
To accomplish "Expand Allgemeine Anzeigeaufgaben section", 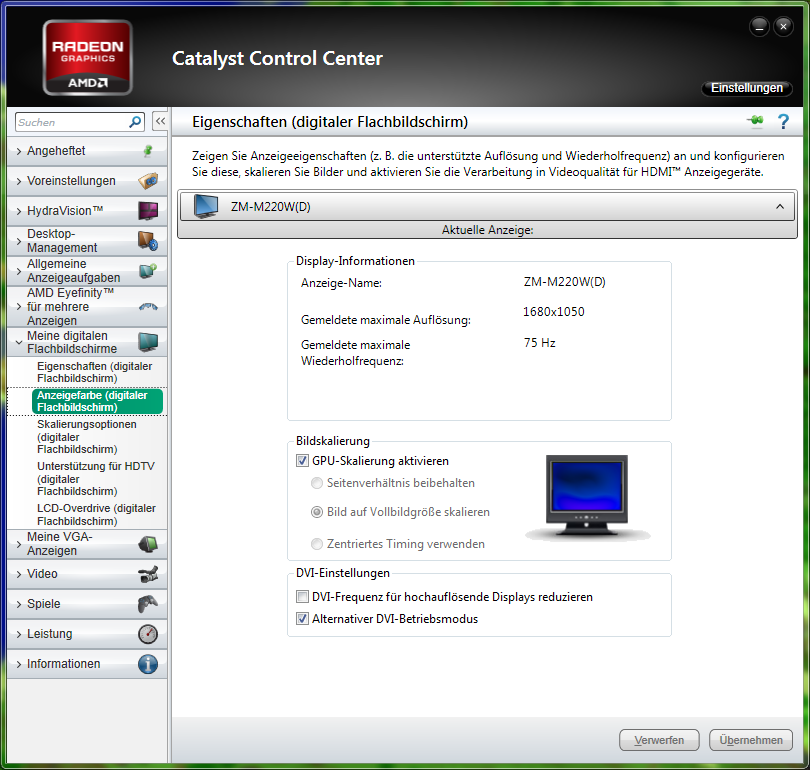I will [x=19, y=271].
